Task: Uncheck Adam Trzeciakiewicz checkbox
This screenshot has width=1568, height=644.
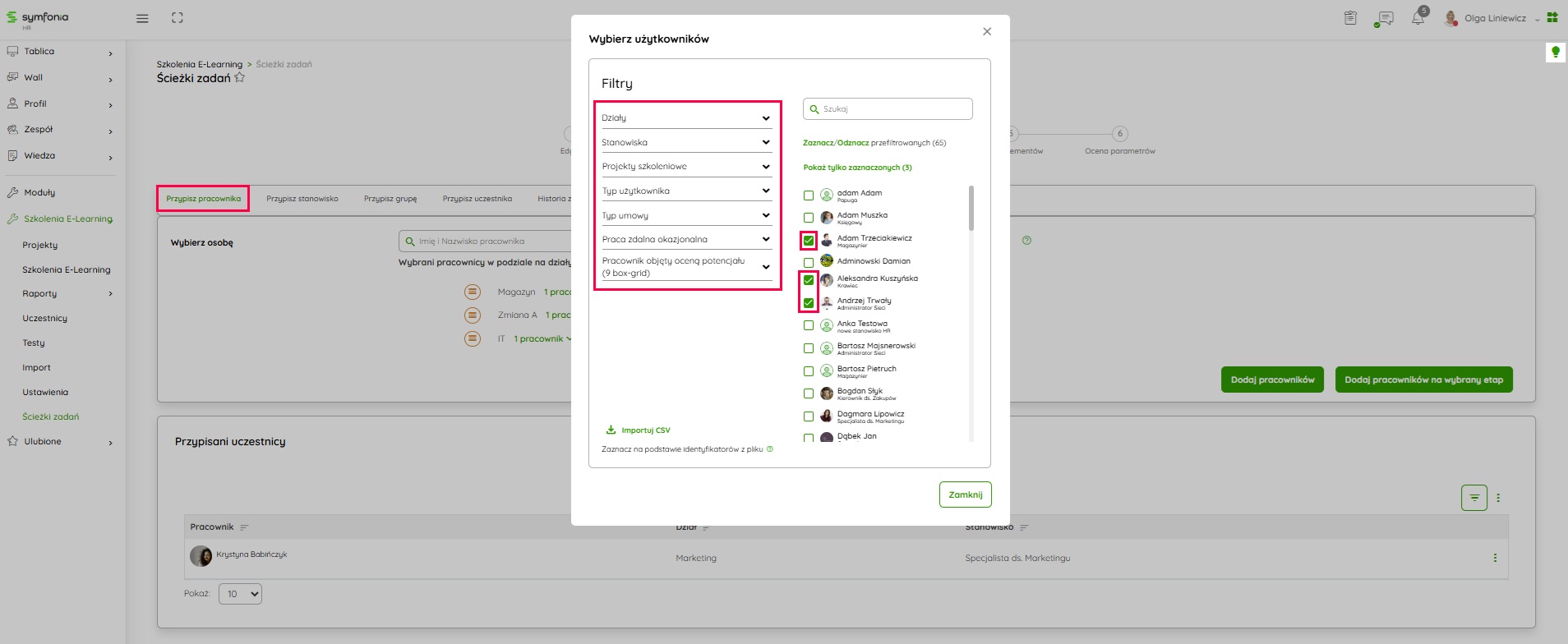Action: click(x=809, y=241)
